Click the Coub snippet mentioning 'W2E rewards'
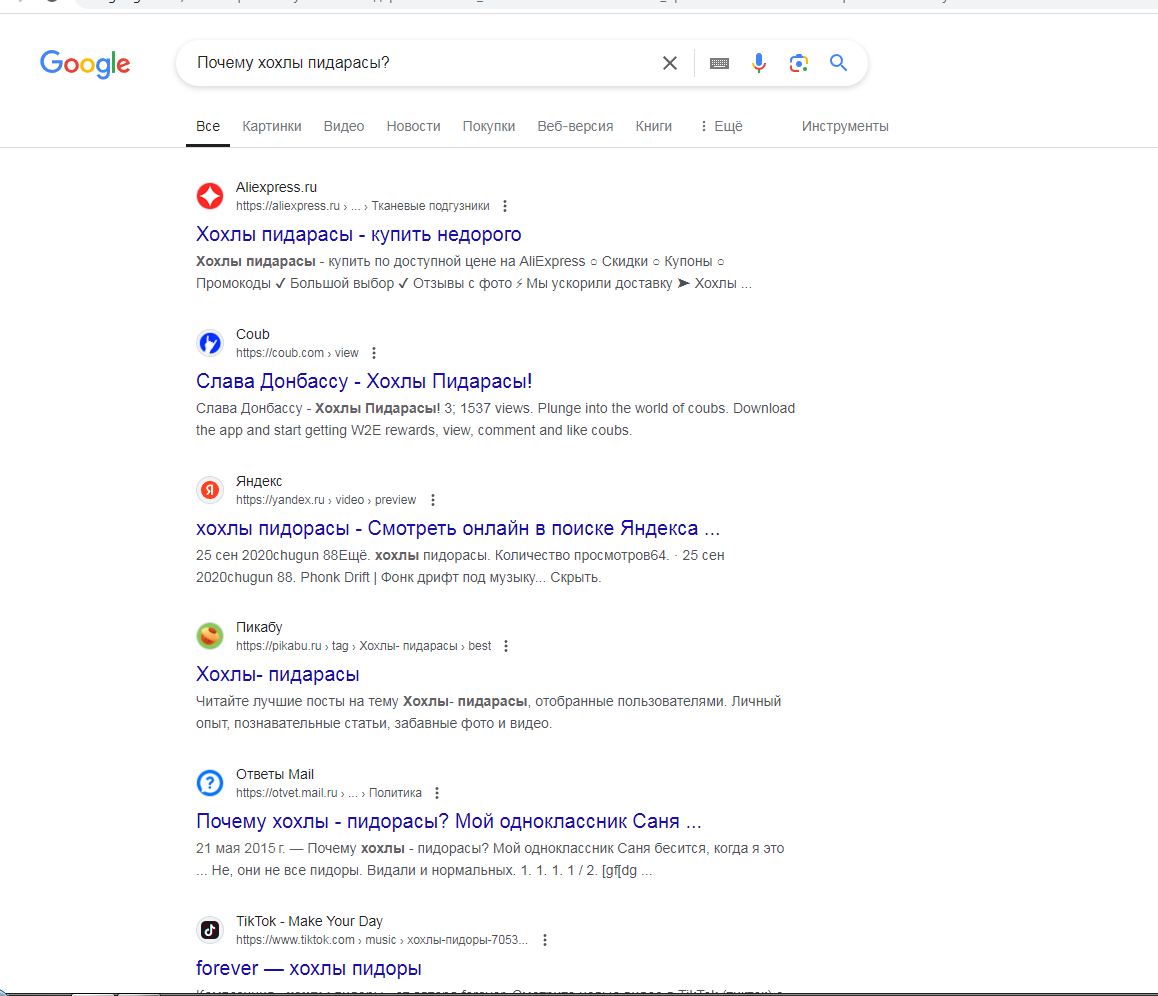Image resolution: width=1158 pixels, height=996 pixels. tap(496, 419)
